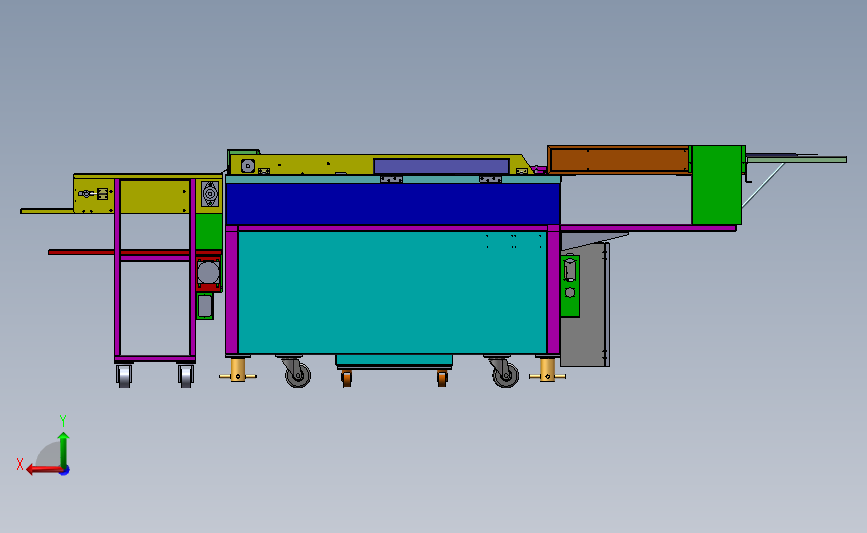Select the left wheel of the magenta cart

124,375
